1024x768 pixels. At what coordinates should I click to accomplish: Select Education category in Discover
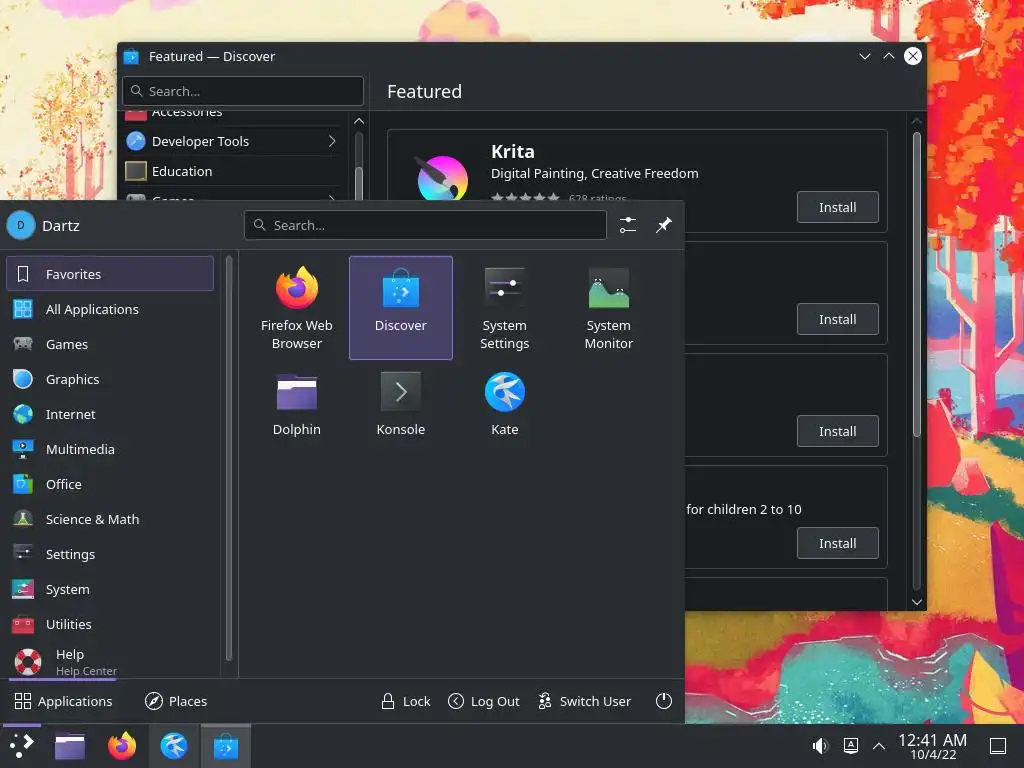point(232,171)
